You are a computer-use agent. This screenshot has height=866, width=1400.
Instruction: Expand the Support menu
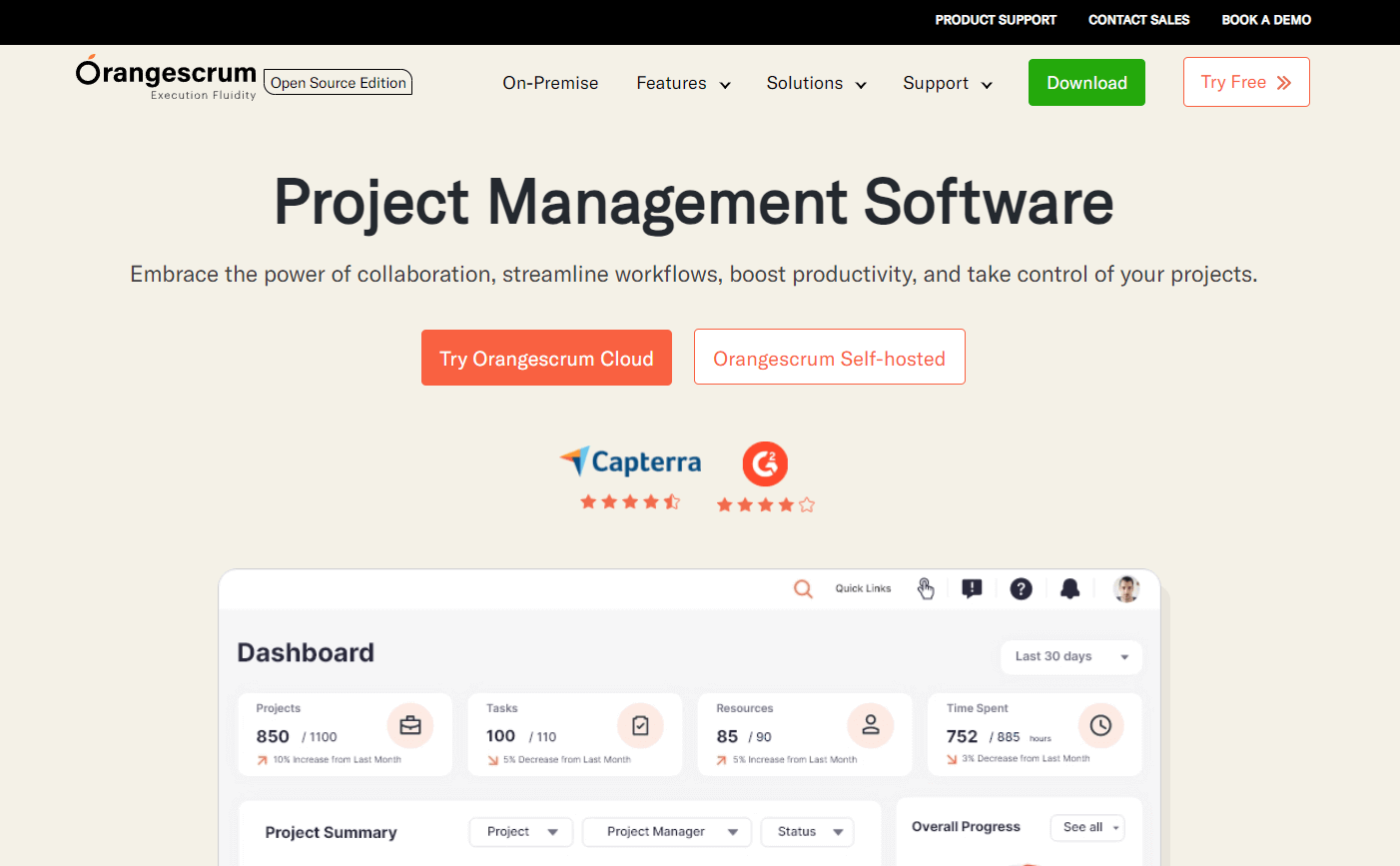tap(948, 83)
